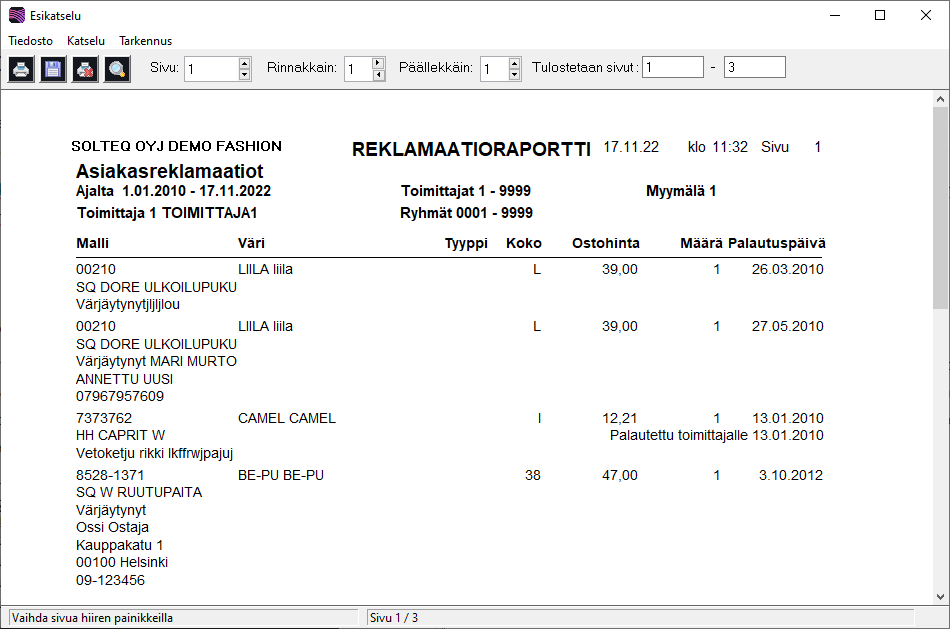Open the Tiedosto menu
Viewport: 950px width, 629px height.
(x=30, y=41)
